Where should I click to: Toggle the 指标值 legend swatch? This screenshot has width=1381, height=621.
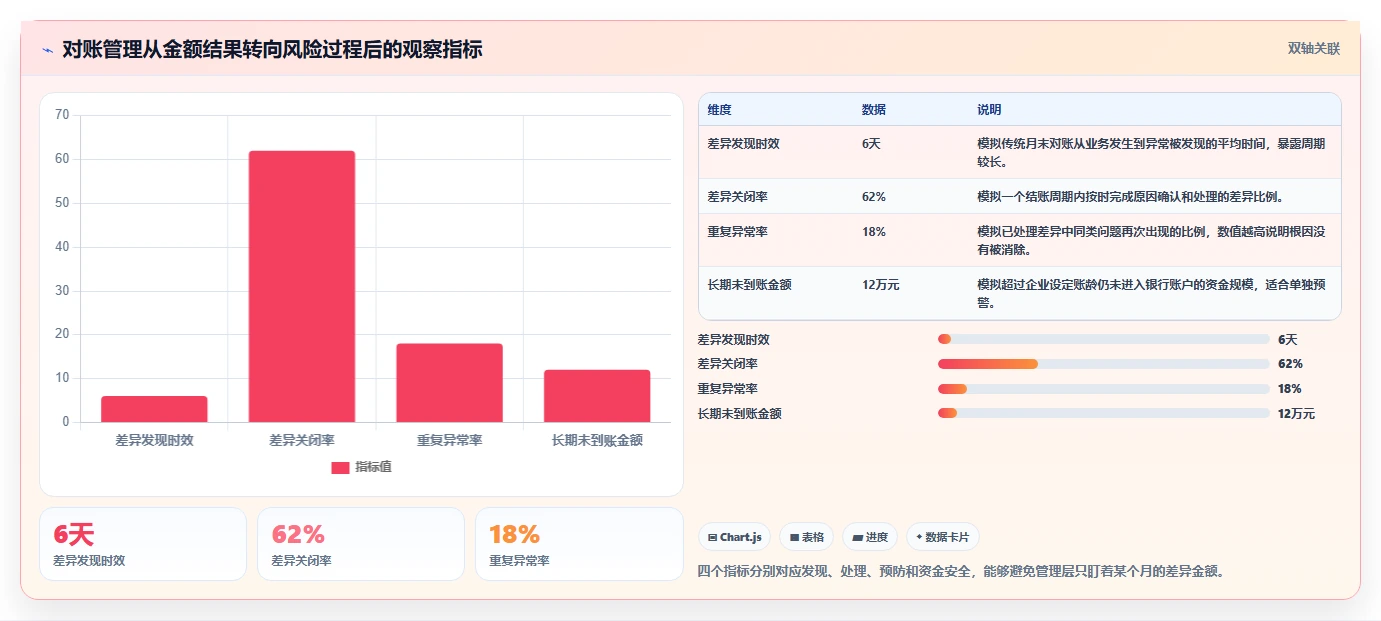(x=340, y=467)
